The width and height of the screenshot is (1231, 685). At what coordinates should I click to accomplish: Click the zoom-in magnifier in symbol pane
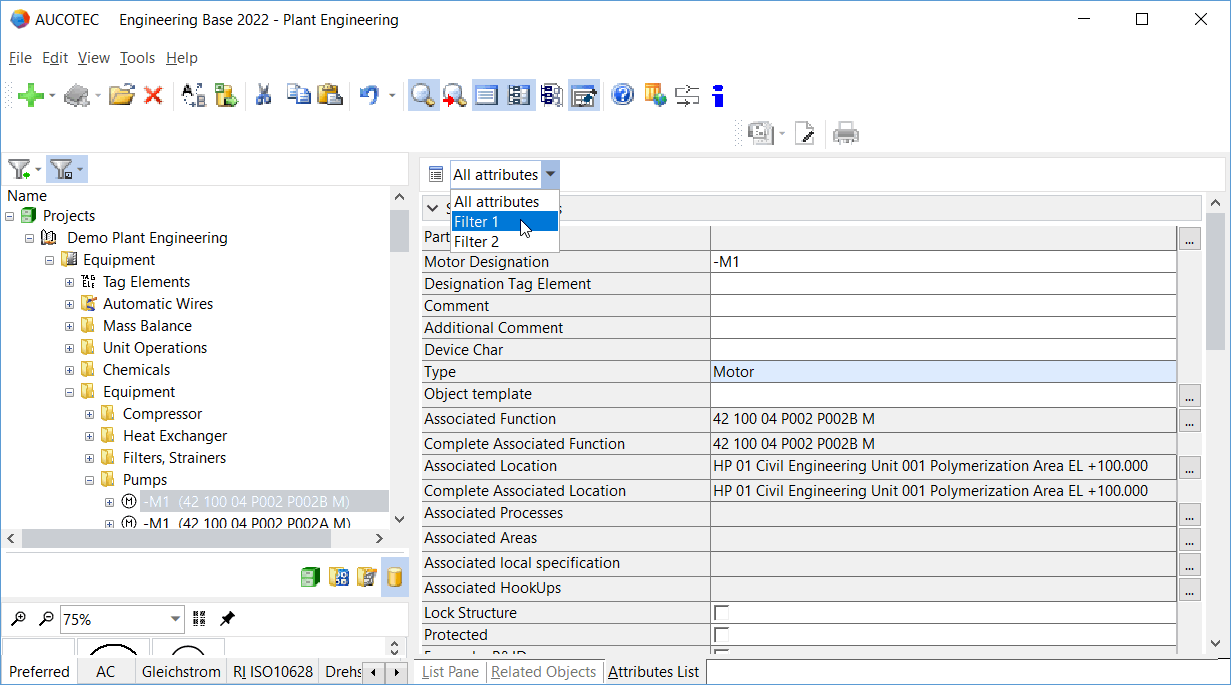coord(19,619)
